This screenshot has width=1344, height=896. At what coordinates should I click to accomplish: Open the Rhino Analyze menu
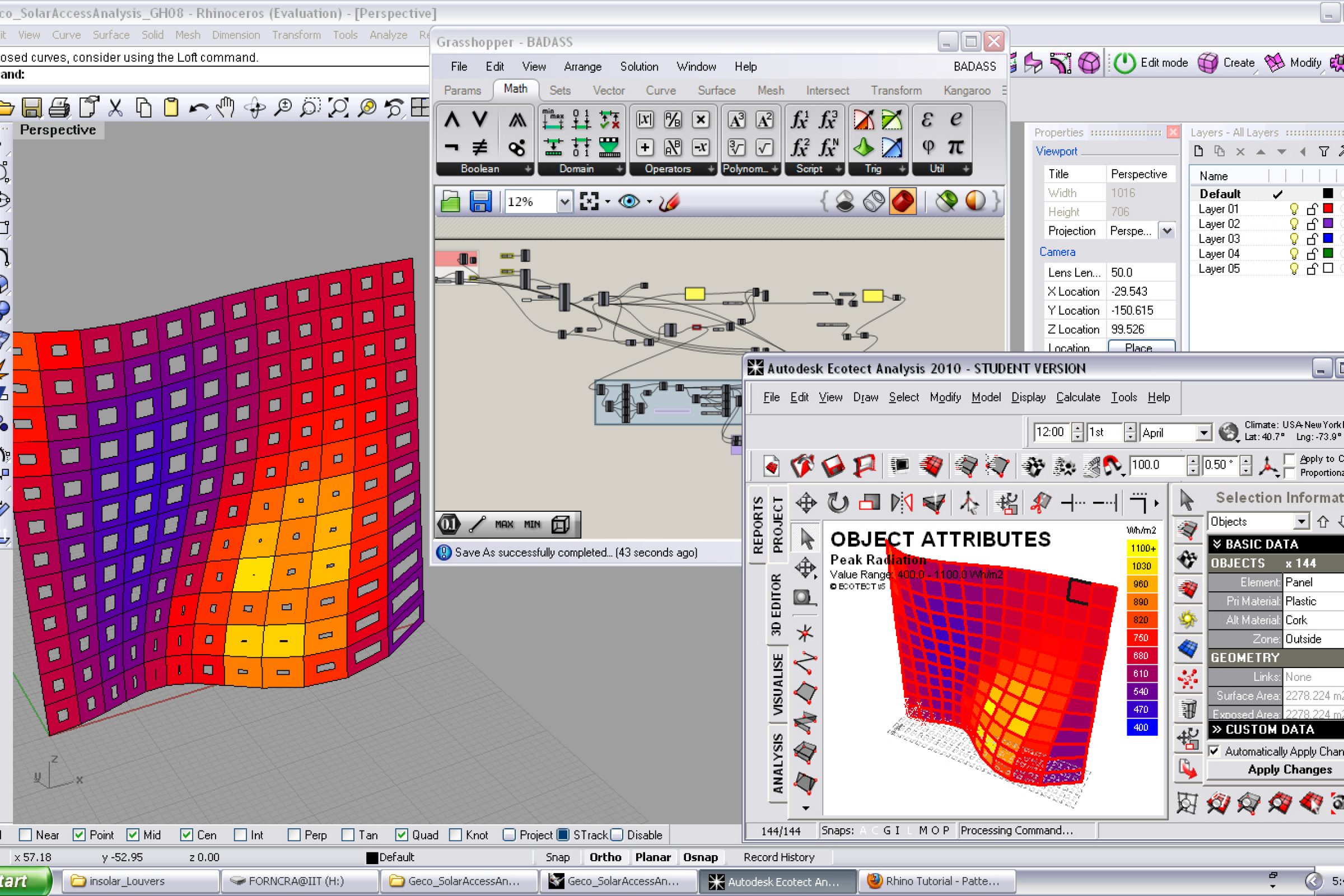(388, 35)
